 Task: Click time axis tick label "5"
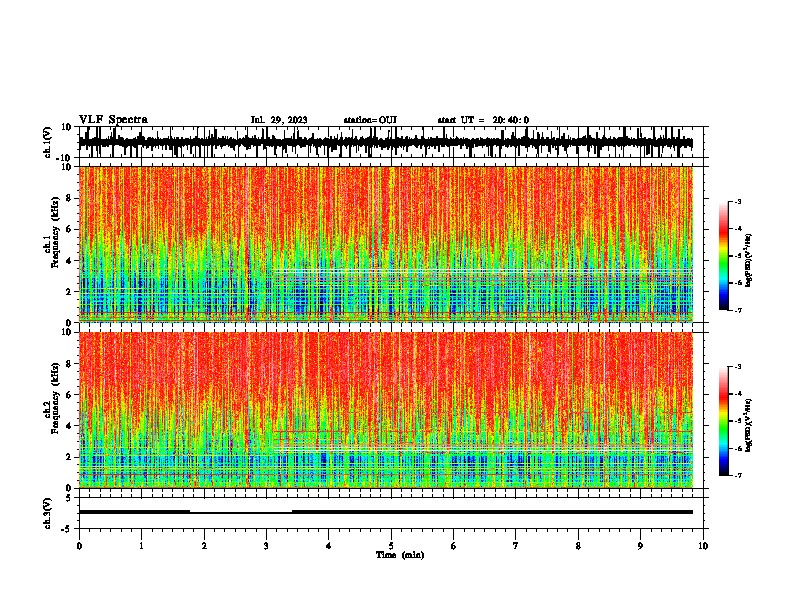(391, 546)
